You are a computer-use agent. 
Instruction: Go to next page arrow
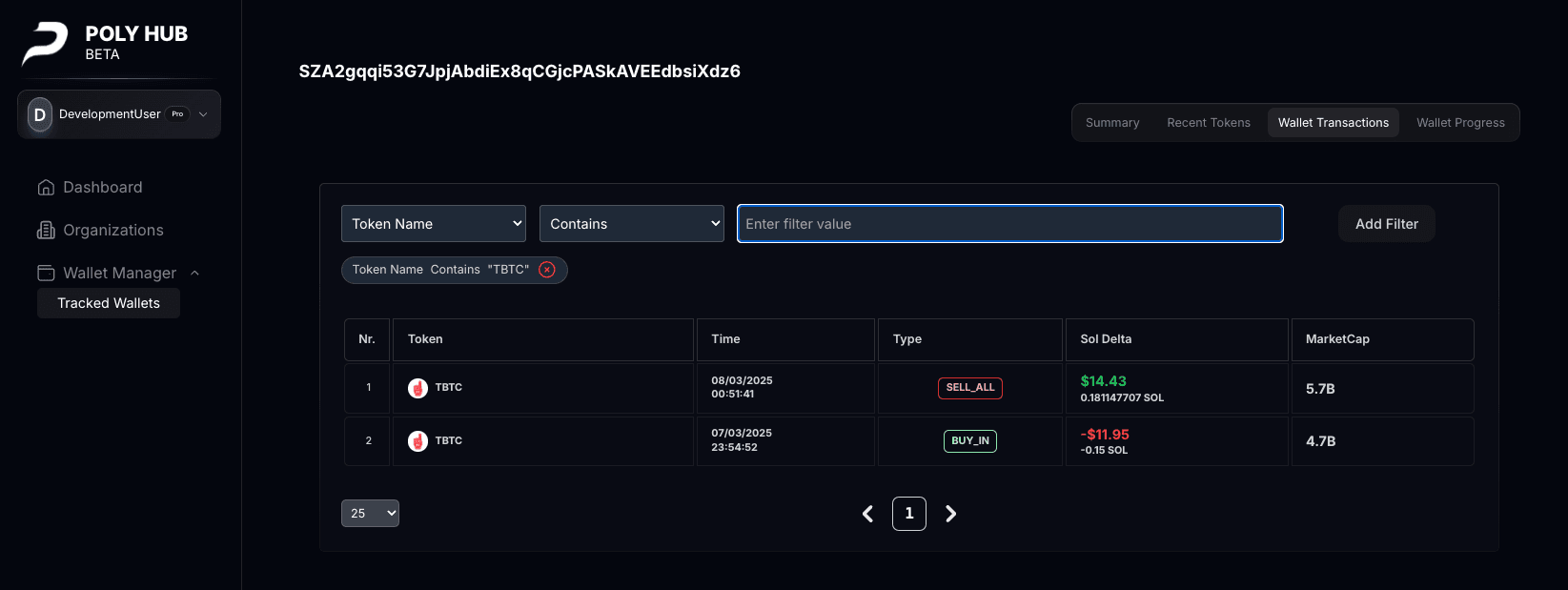point(950,514)
